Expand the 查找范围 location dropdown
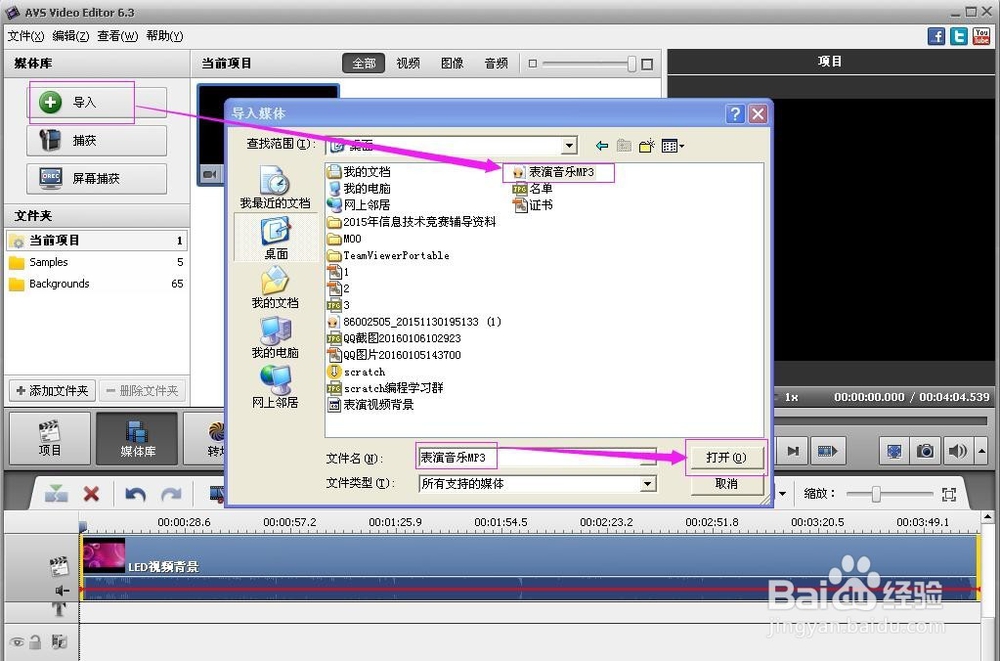The height and width of the screenshot is (661, 1000). 569,145
